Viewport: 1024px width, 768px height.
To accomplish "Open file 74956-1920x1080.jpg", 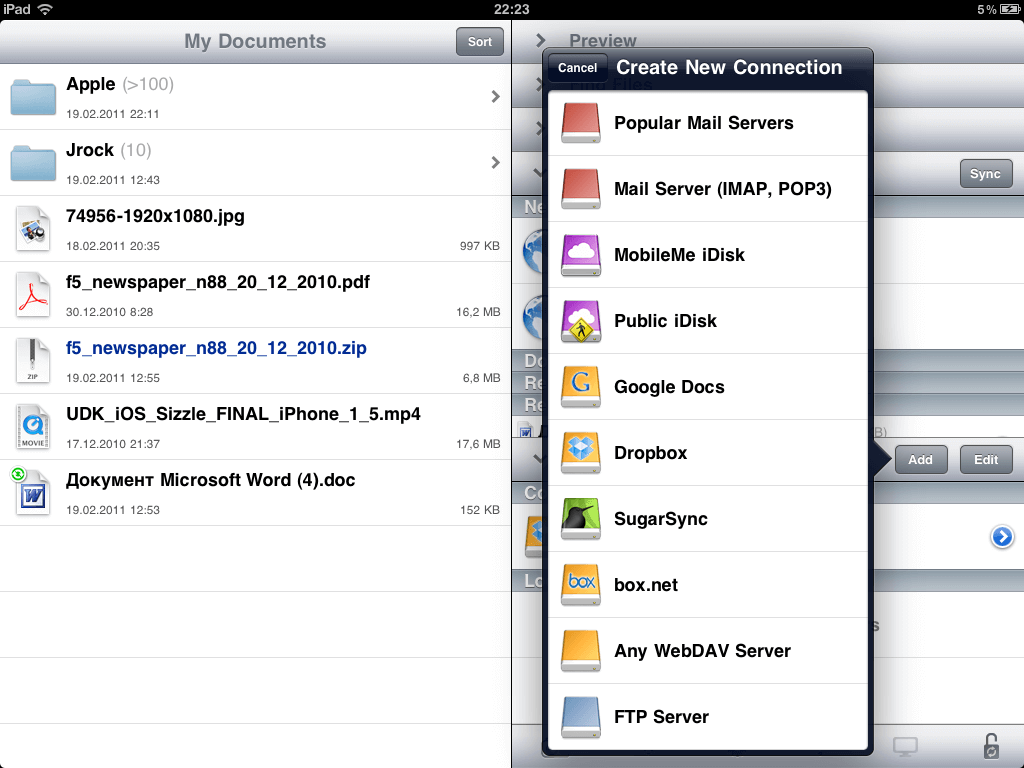I will (255, 229).
